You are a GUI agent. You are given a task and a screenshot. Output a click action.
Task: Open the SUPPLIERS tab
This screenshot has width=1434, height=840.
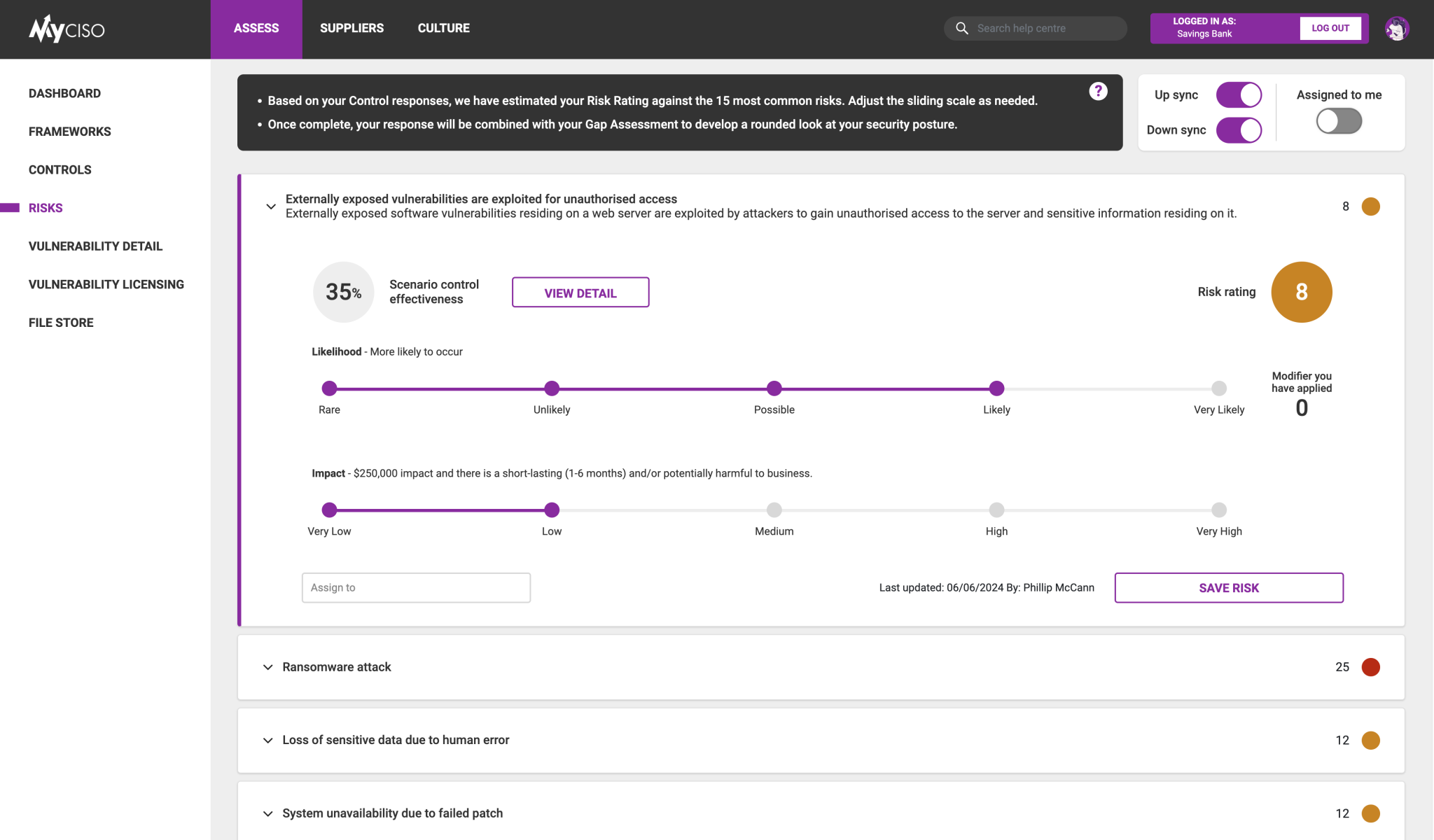point(351,29)
